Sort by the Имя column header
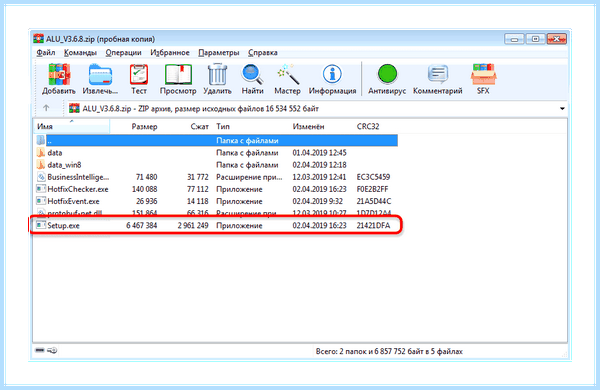Image resolution: width=600 pixels, height=390 pixels. coord(72,126)
